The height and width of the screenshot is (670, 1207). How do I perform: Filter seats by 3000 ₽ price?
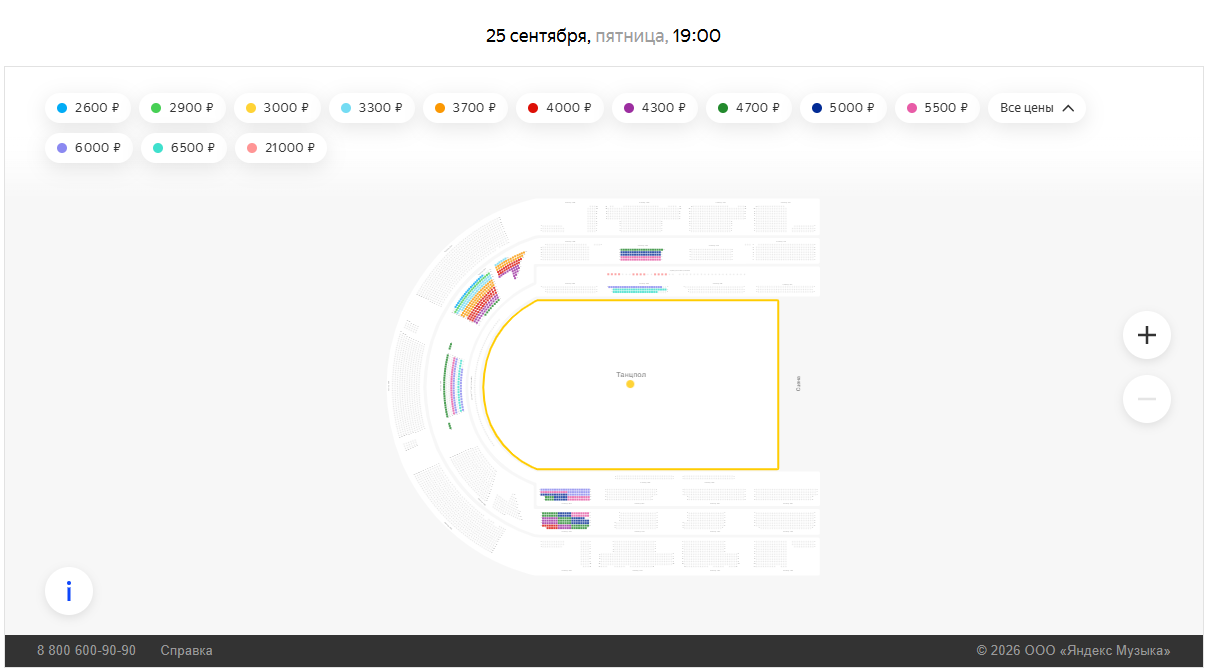coord(277,108)
